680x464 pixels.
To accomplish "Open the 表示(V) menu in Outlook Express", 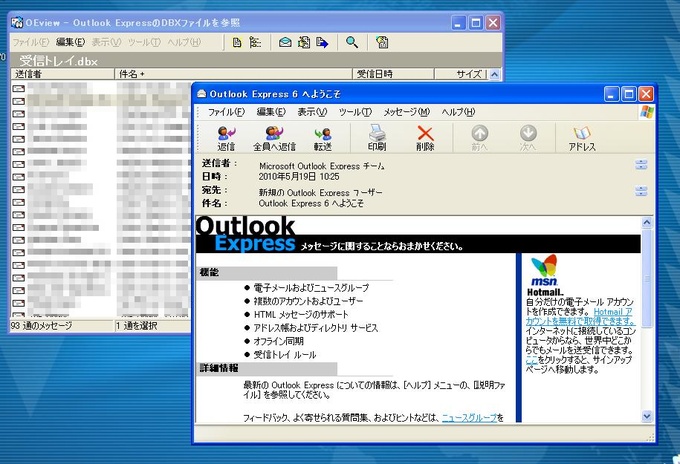I will coord(312,112).
